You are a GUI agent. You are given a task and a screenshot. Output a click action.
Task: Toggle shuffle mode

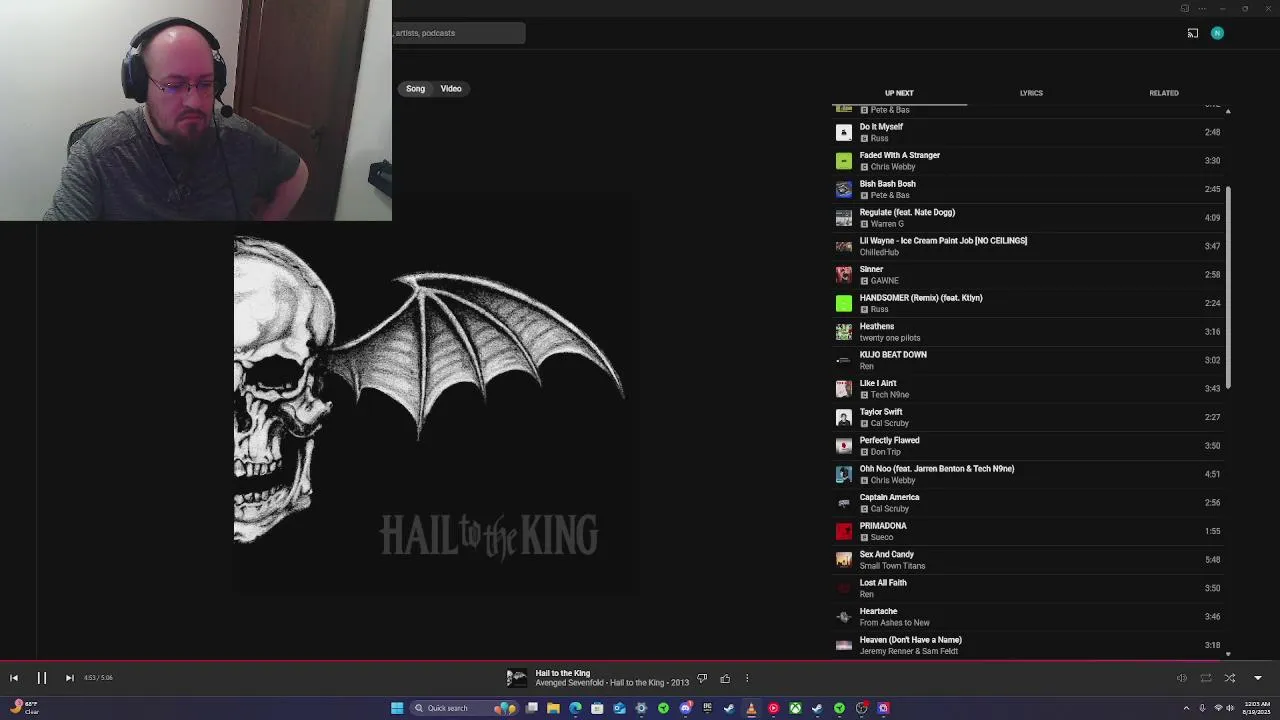tap(1230, 678)
